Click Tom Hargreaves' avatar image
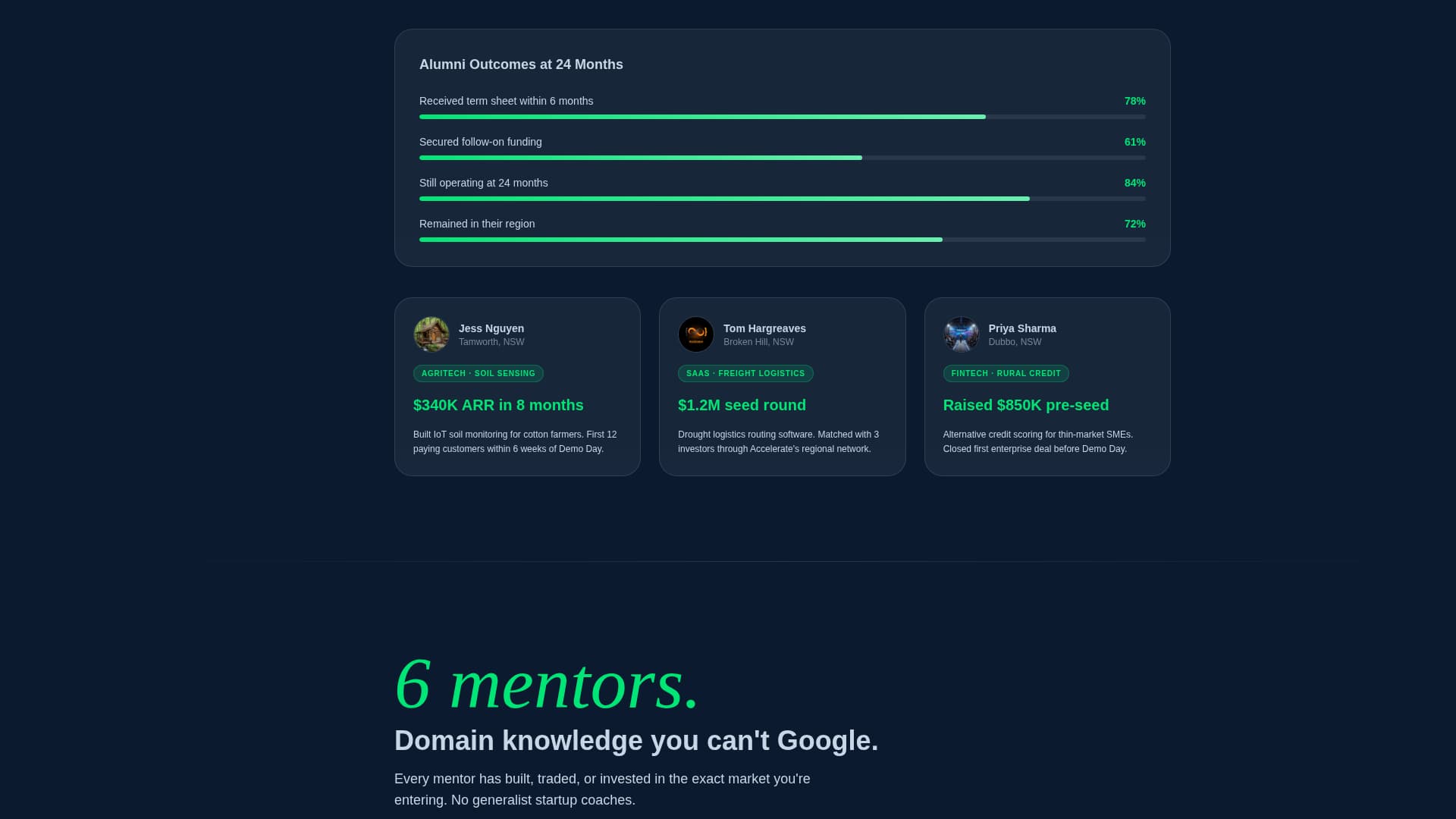Viewport: 1456px width, 819px height. [x=695, y=334]
